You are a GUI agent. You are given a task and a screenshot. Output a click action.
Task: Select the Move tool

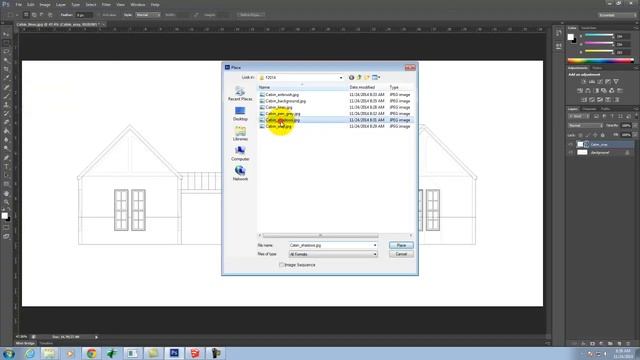(x=6, y=35)
